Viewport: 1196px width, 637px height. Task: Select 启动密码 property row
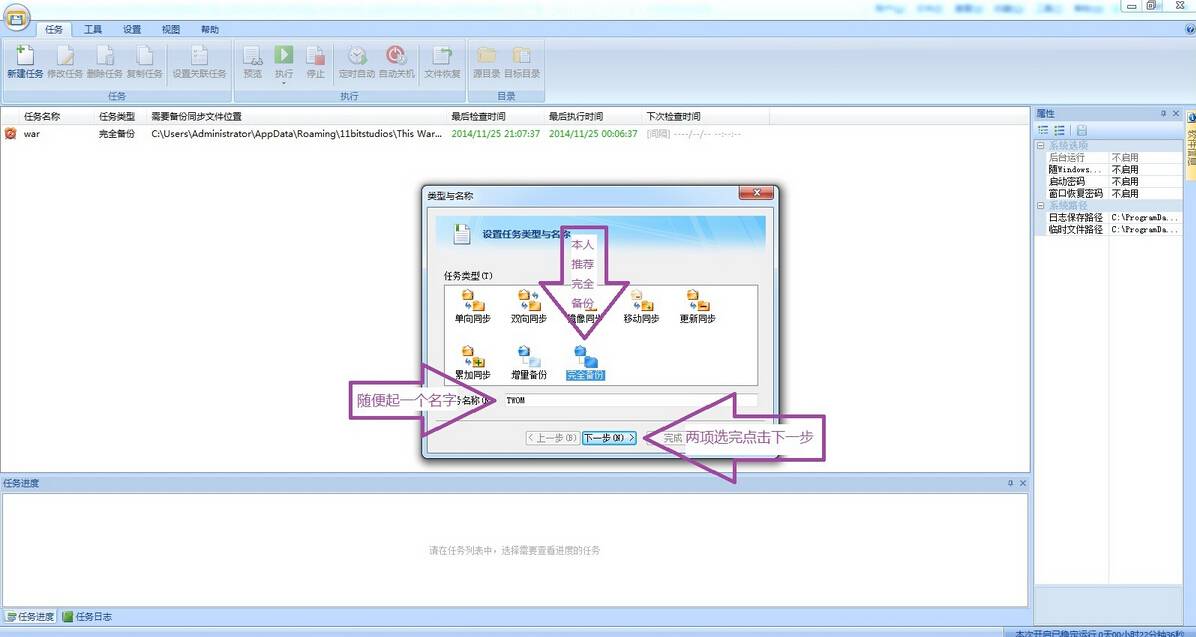click(1108, 182)
